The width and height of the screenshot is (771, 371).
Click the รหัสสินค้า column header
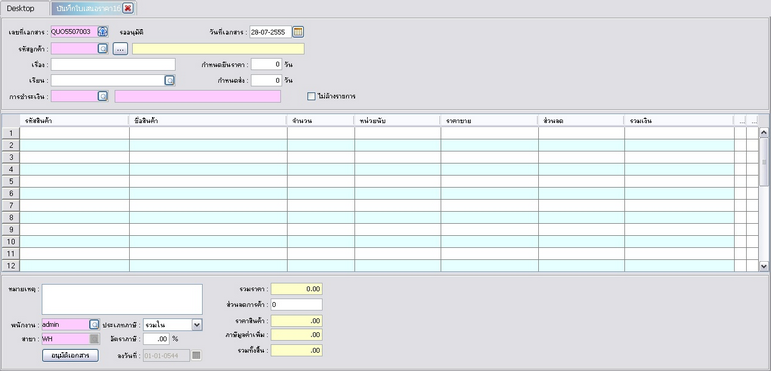tap(74, 120)
